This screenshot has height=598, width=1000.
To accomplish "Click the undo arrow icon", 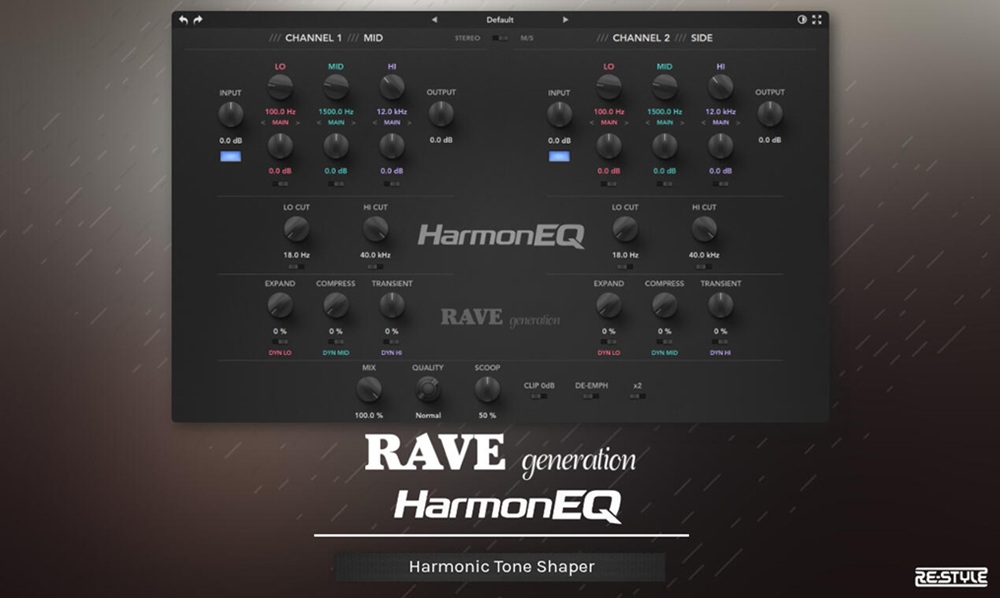I will (184, 18).
